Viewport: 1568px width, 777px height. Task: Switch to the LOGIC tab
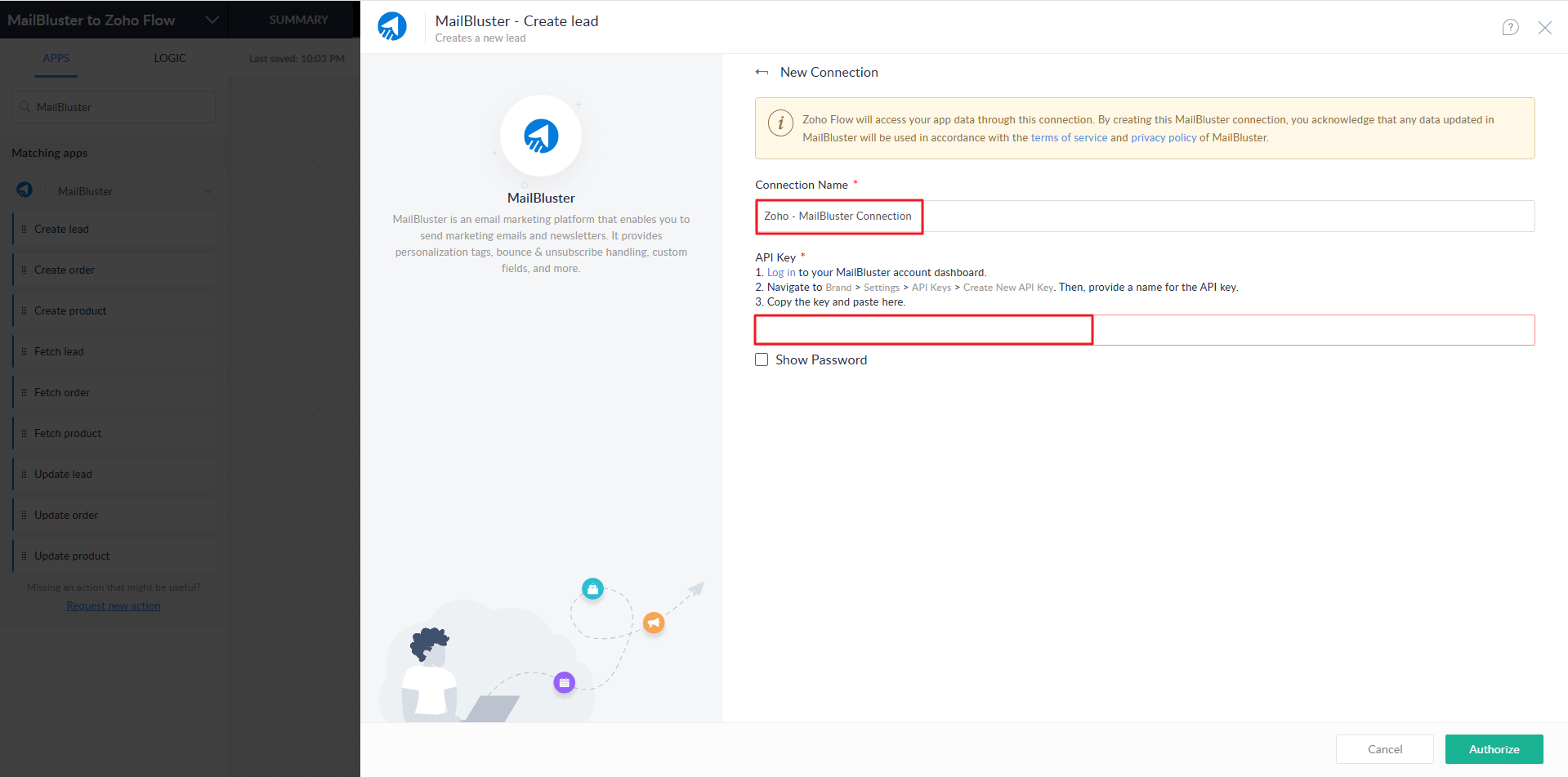pyautogui.click(x=170, y=58)
